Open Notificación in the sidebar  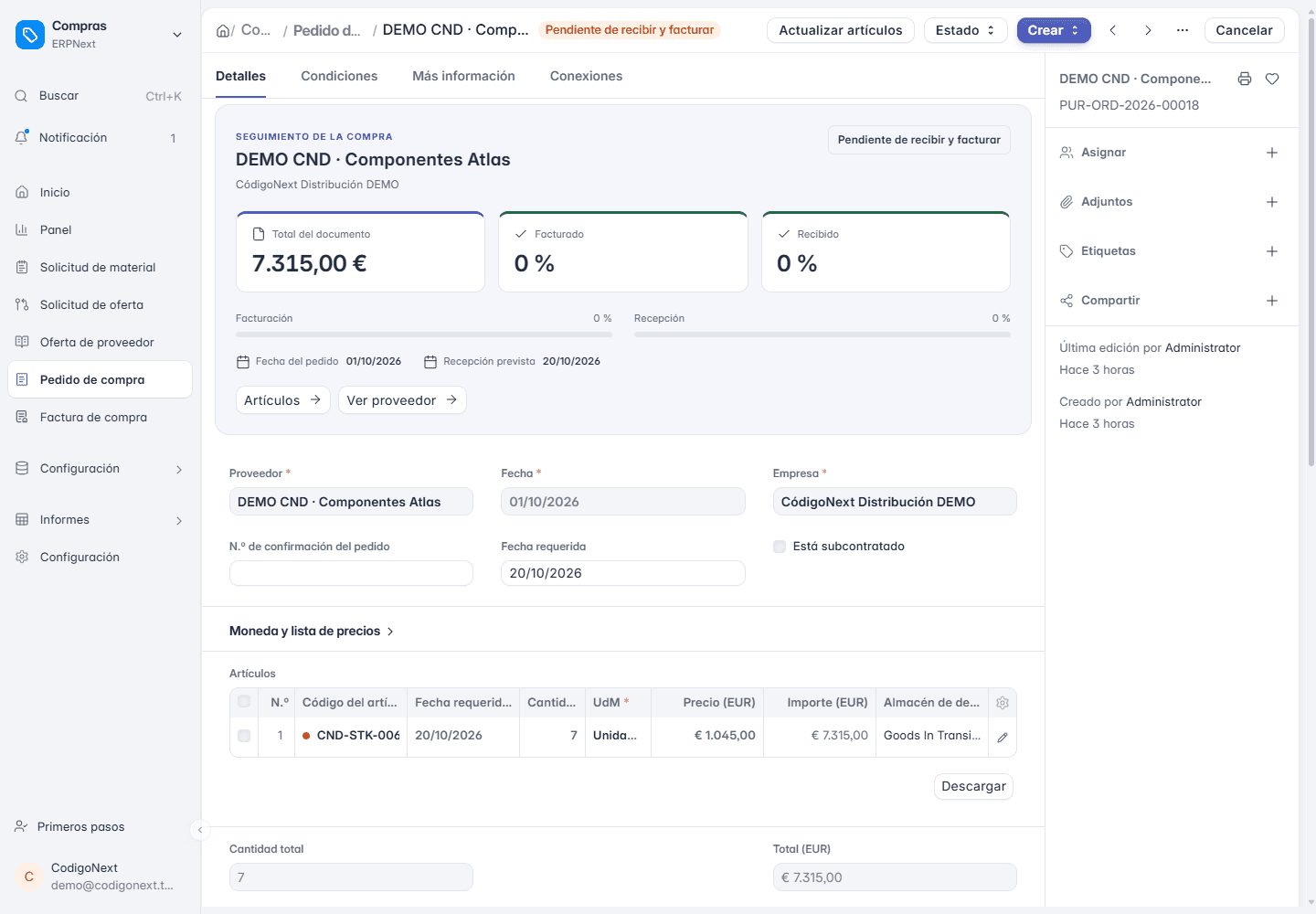(x=100, y=138)
